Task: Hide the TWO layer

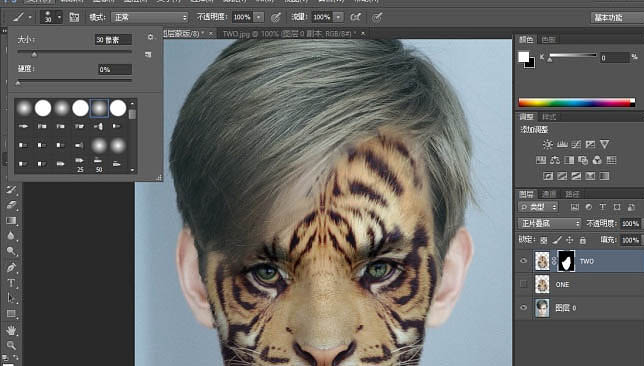Action: (x=523, y=261)
